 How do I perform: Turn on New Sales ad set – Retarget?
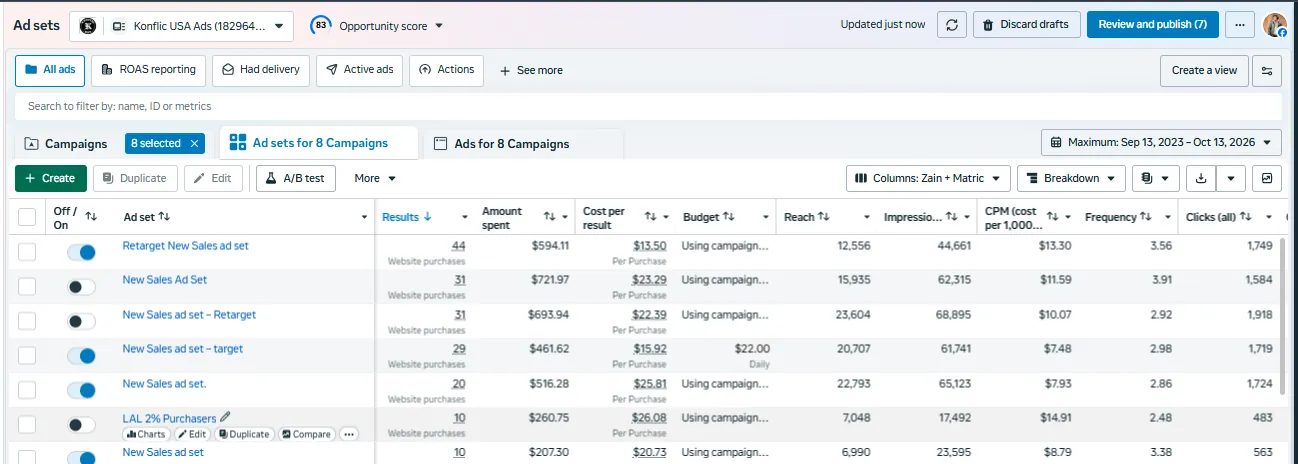tap(81, 321)
